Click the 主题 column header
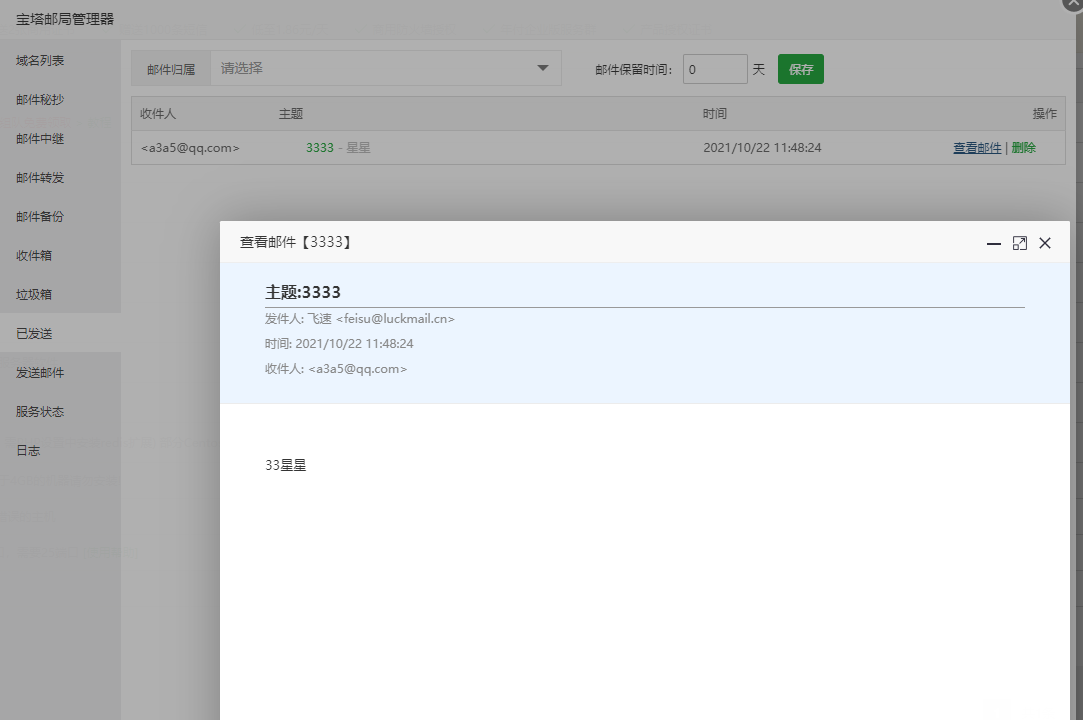 291,114
